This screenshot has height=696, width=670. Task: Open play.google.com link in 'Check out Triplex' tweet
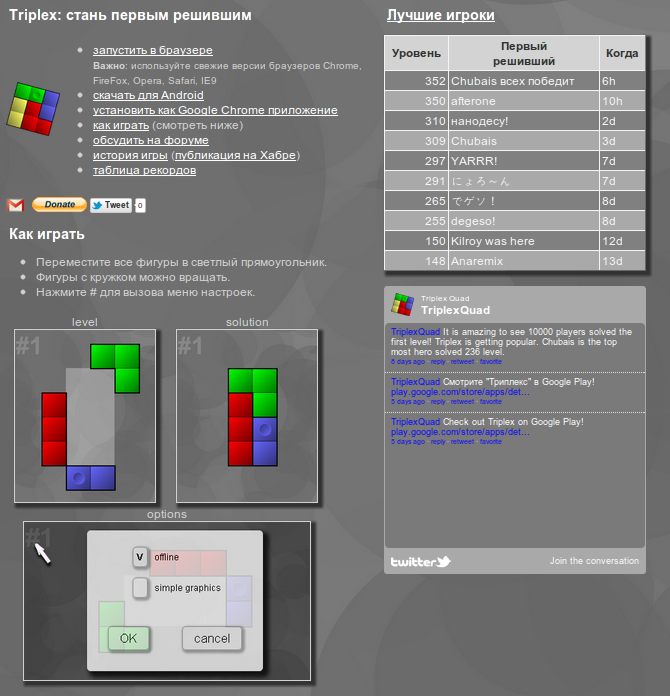click(x=460, y=432)
